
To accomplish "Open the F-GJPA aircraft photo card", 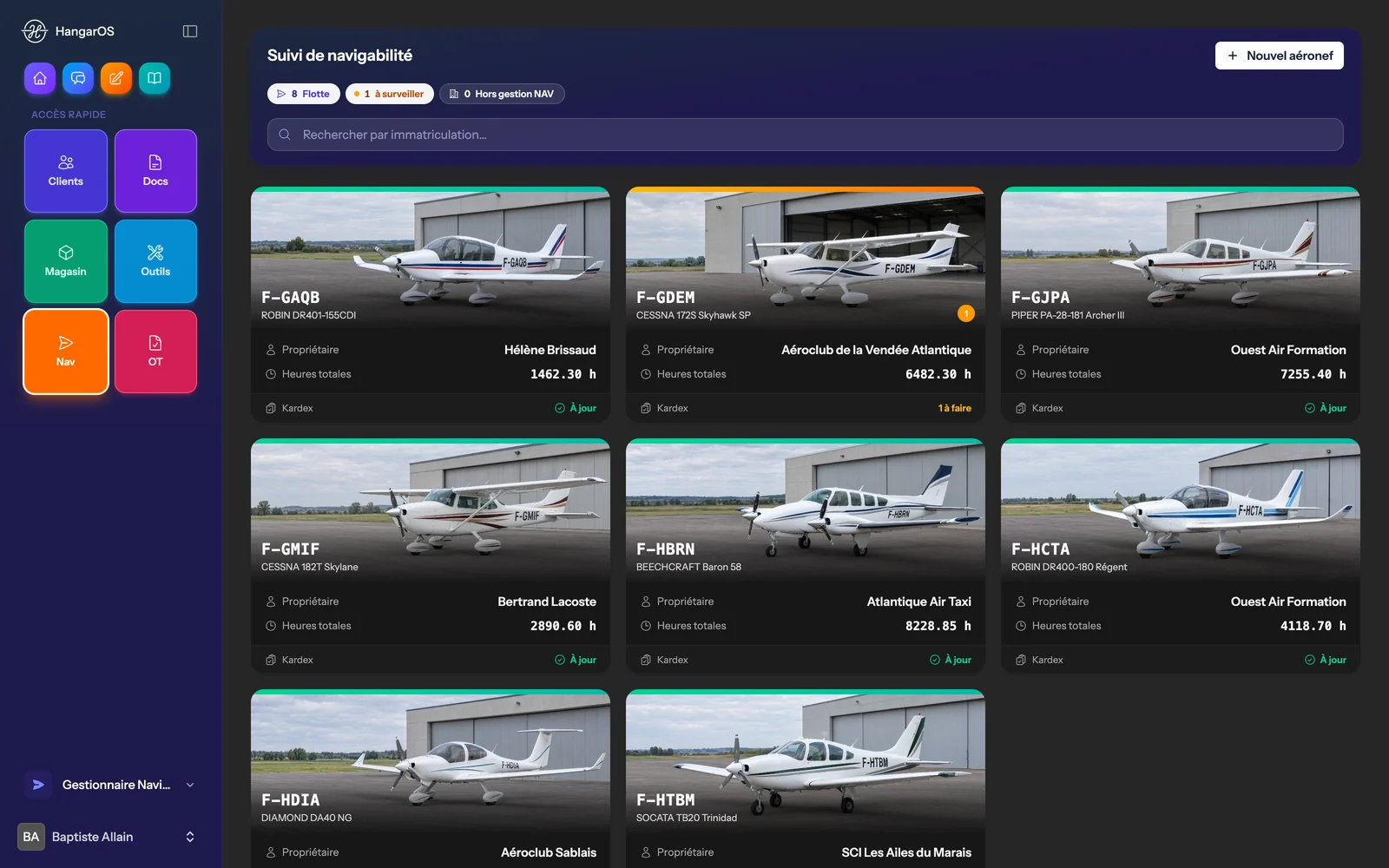I will click(1181, 258).
